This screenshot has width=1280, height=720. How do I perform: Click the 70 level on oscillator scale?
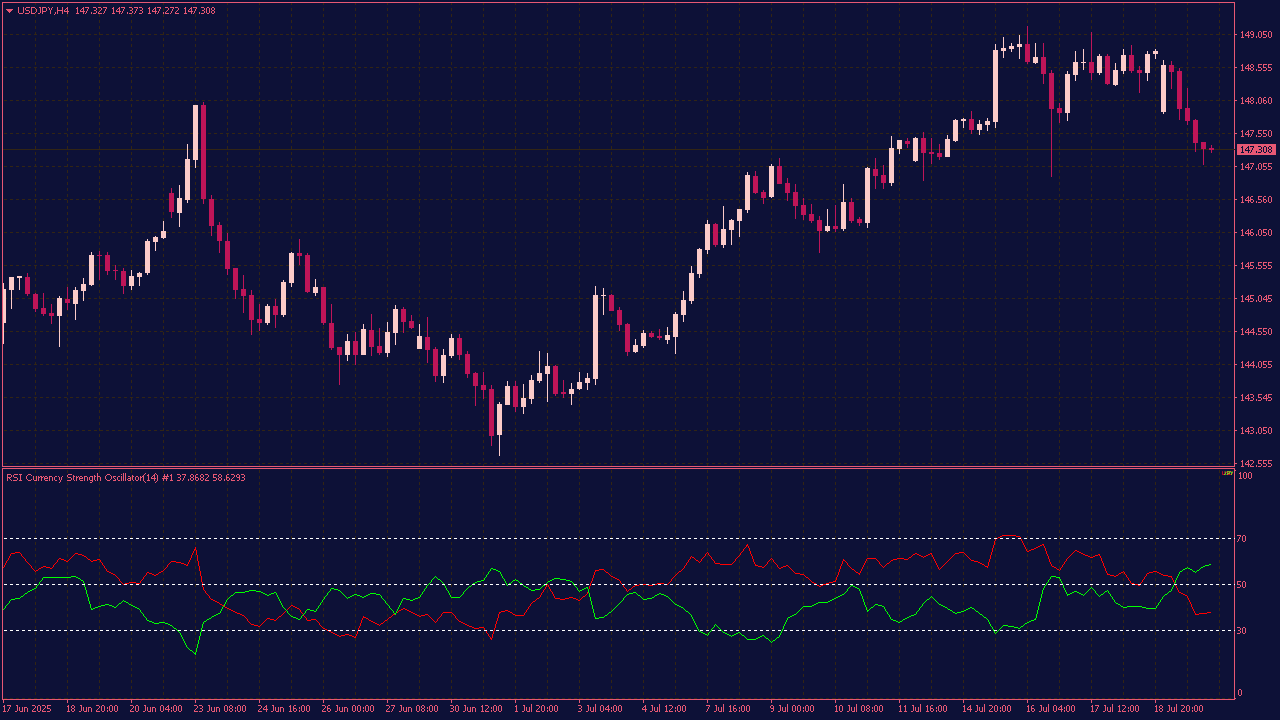1241,539
